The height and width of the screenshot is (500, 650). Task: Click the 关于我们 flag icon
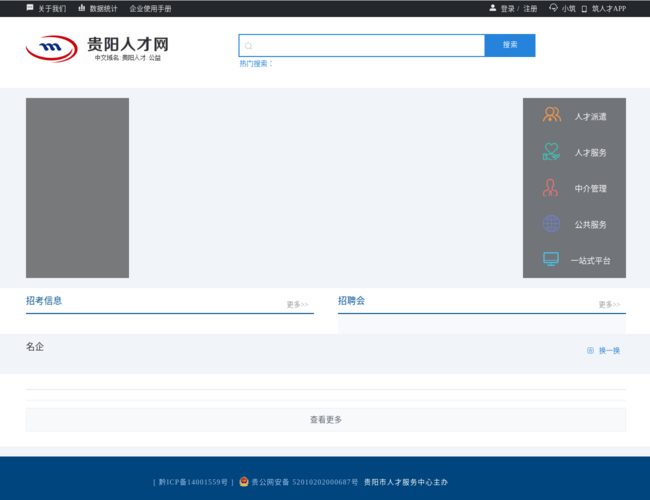click(30, 7)
